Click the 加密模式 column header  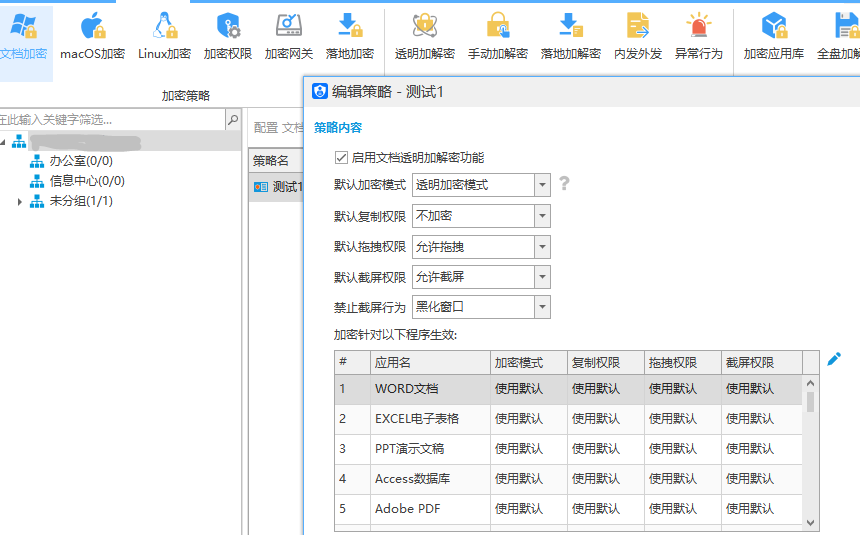[x=529, y=363]
